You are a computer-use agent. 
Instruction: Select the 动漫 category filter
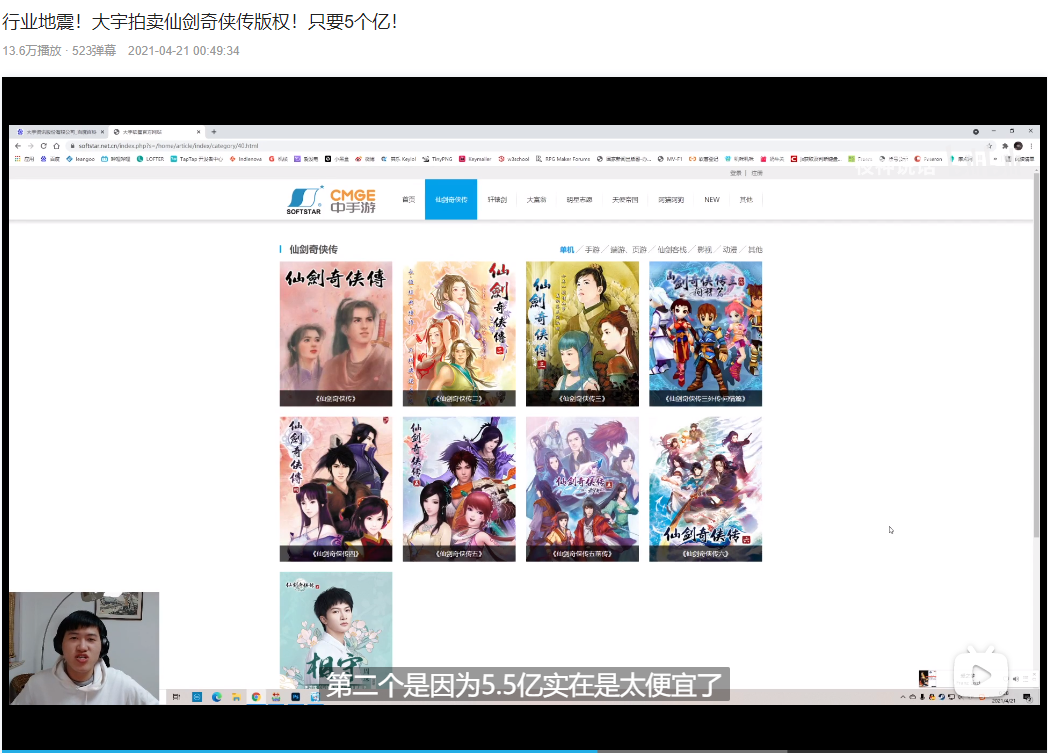(729, 249)
